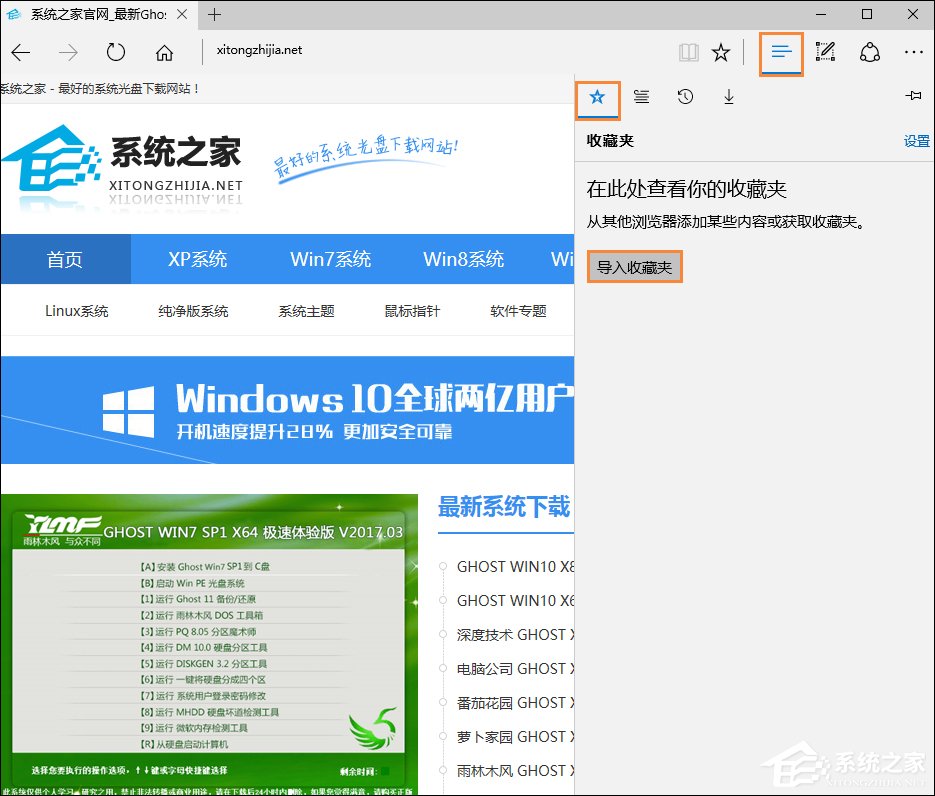Switch hub to the Favorites star tab

[x=597, y=97]
